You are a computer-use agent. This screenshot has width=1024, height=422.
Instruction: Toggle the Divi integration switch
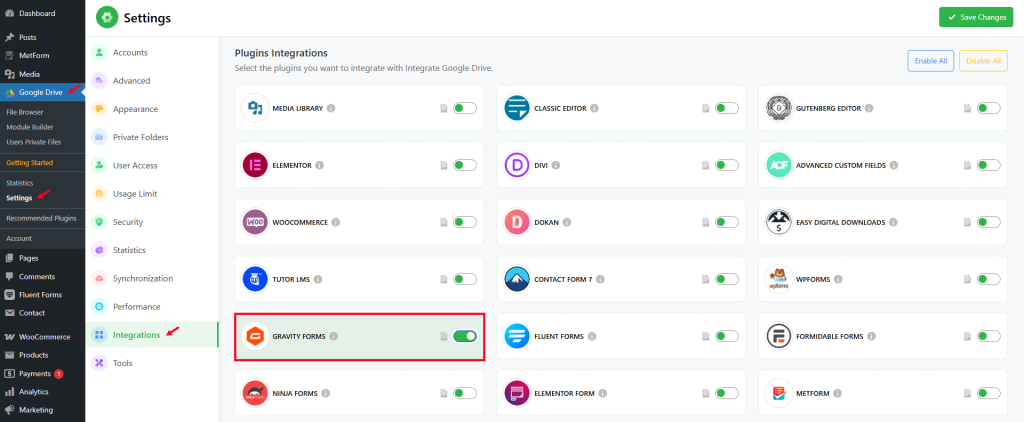(727, 165)
